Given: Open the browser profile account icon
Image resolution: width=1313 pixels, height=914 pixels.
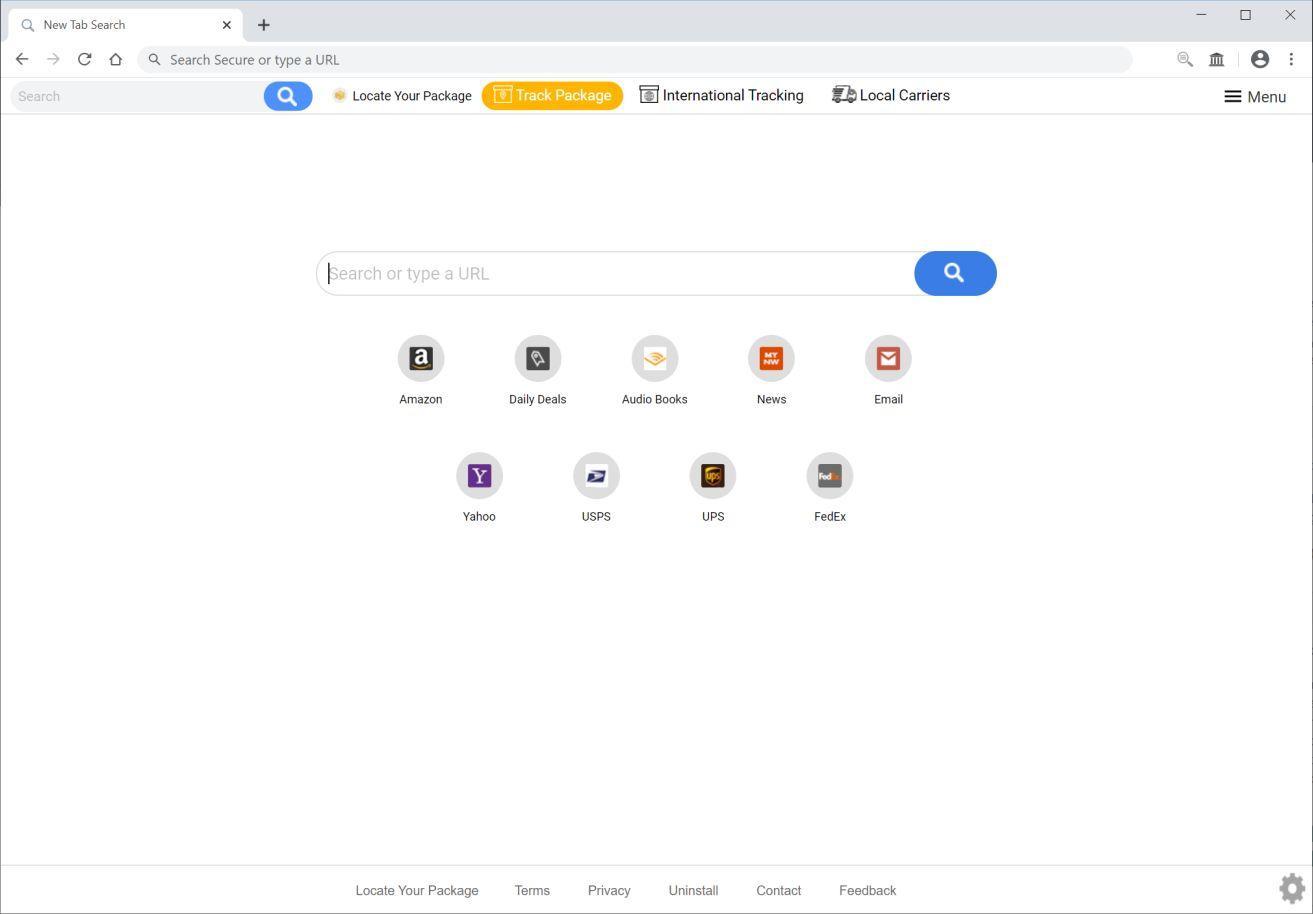Looking at the screenshot, I should [1260, 59].
